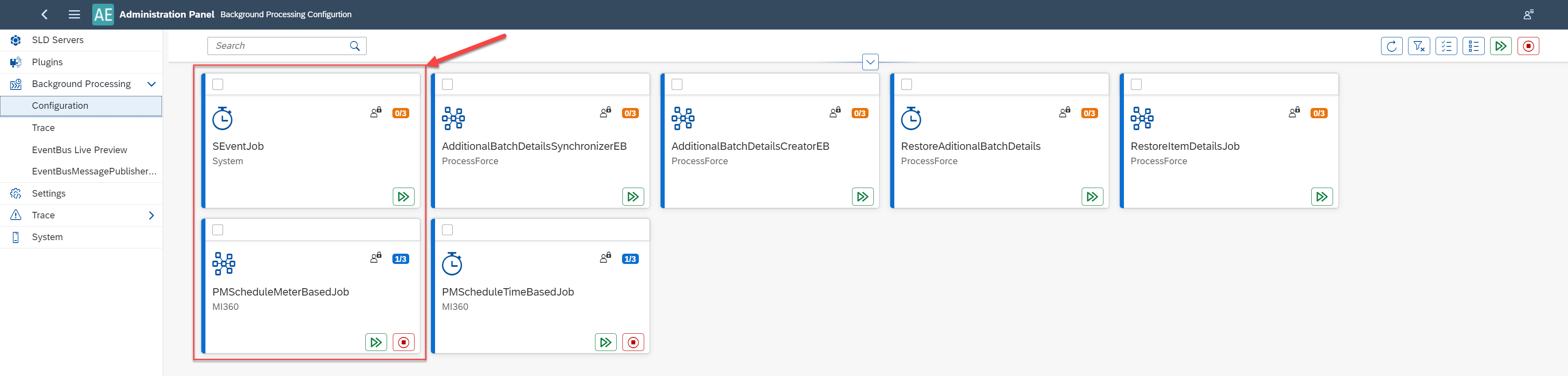The height and width of the screenshot is (376, 1568).
Task: Expand the Trace section with right chevron
Action: coord(152,215)
